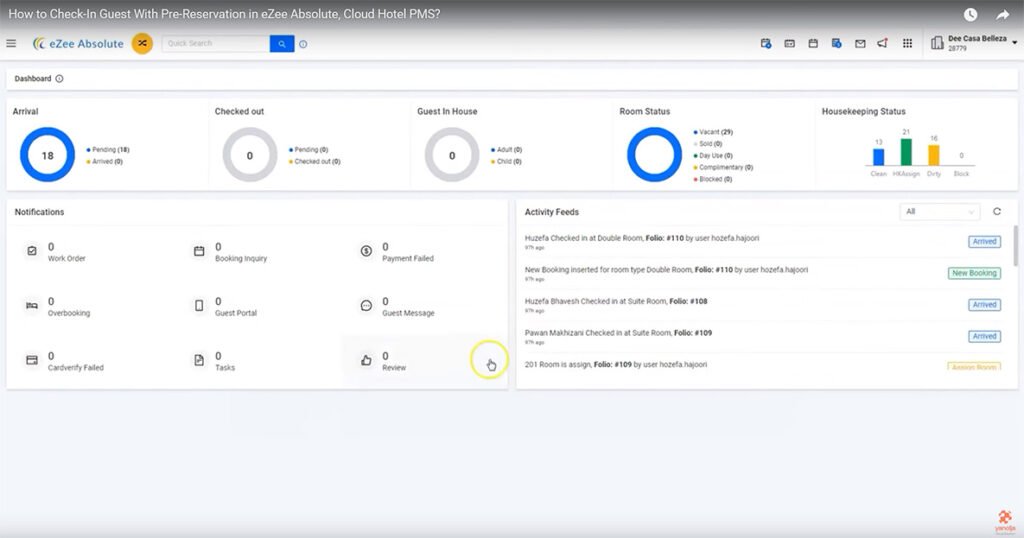Open the mail envelope icon

tap(860, 44)
